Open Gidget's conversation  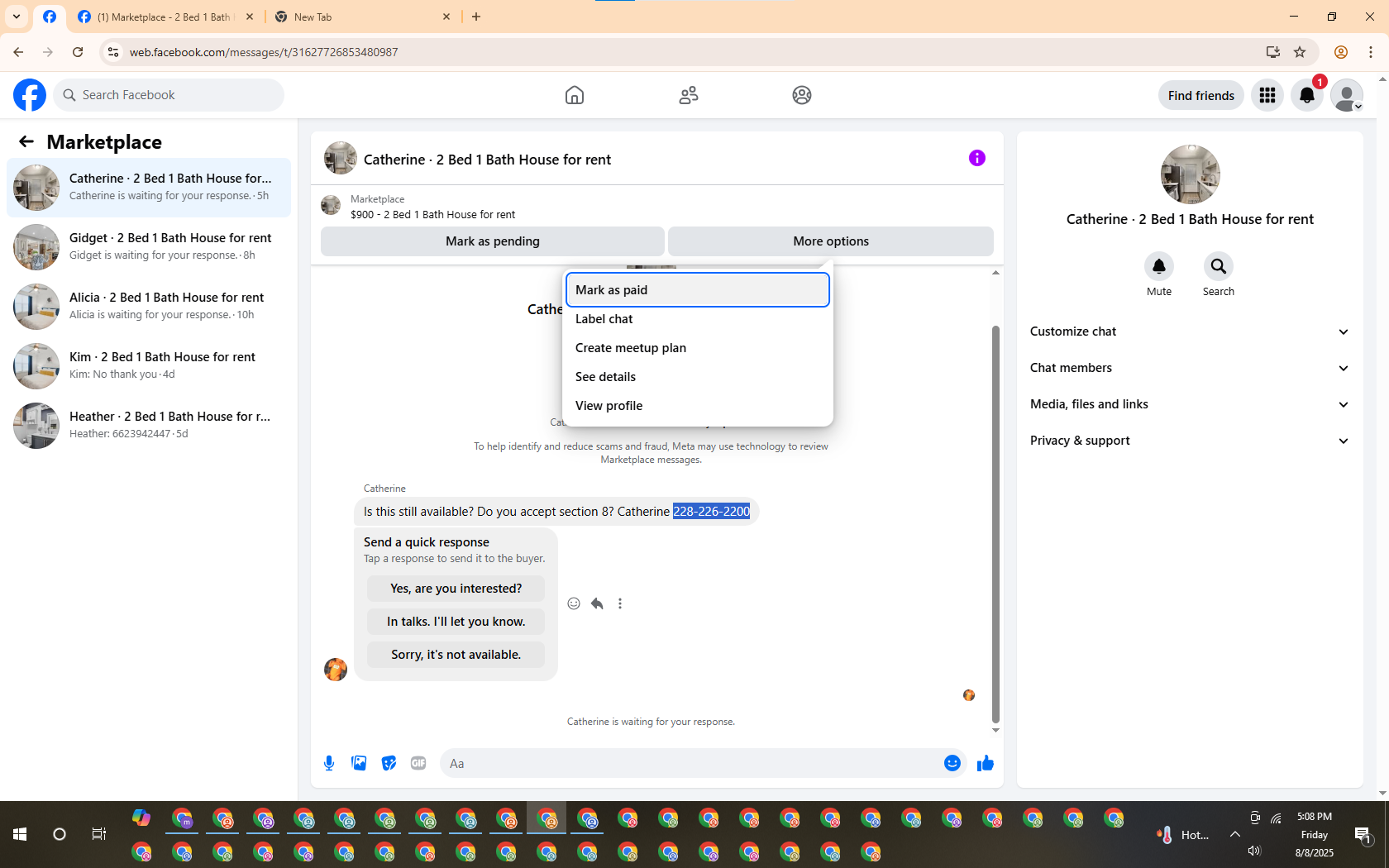pos(149,247)
